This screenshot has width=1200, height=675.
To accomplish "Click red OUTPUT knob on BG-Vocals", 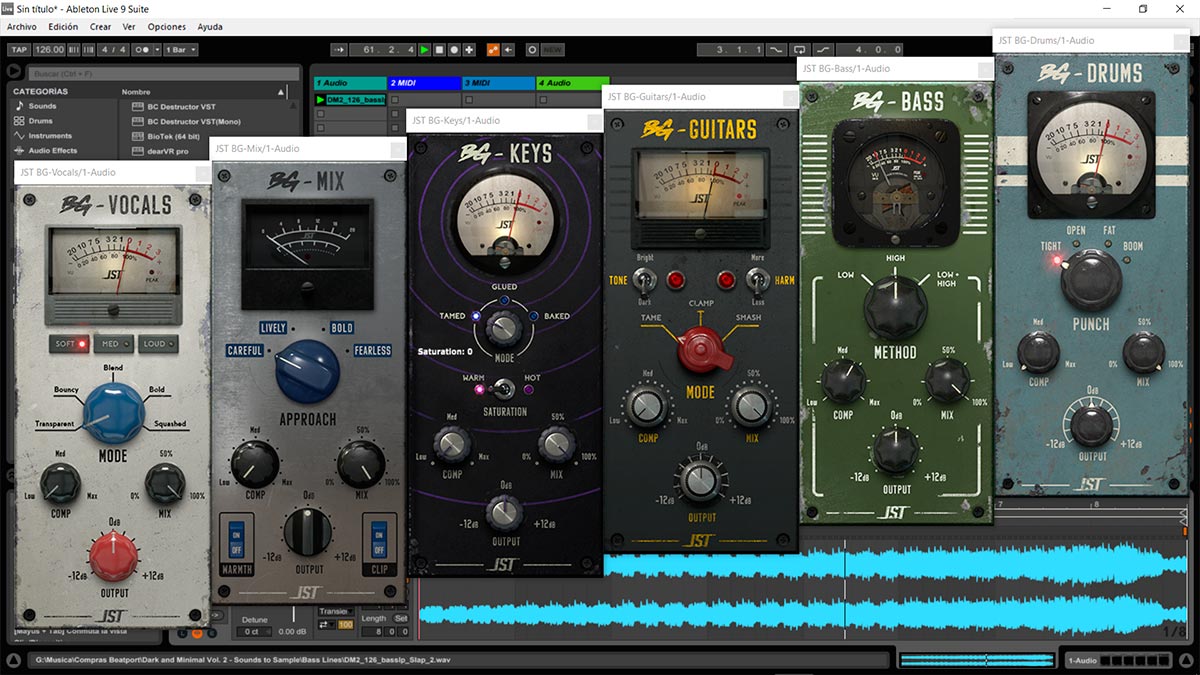I will (x=113, y=556).
